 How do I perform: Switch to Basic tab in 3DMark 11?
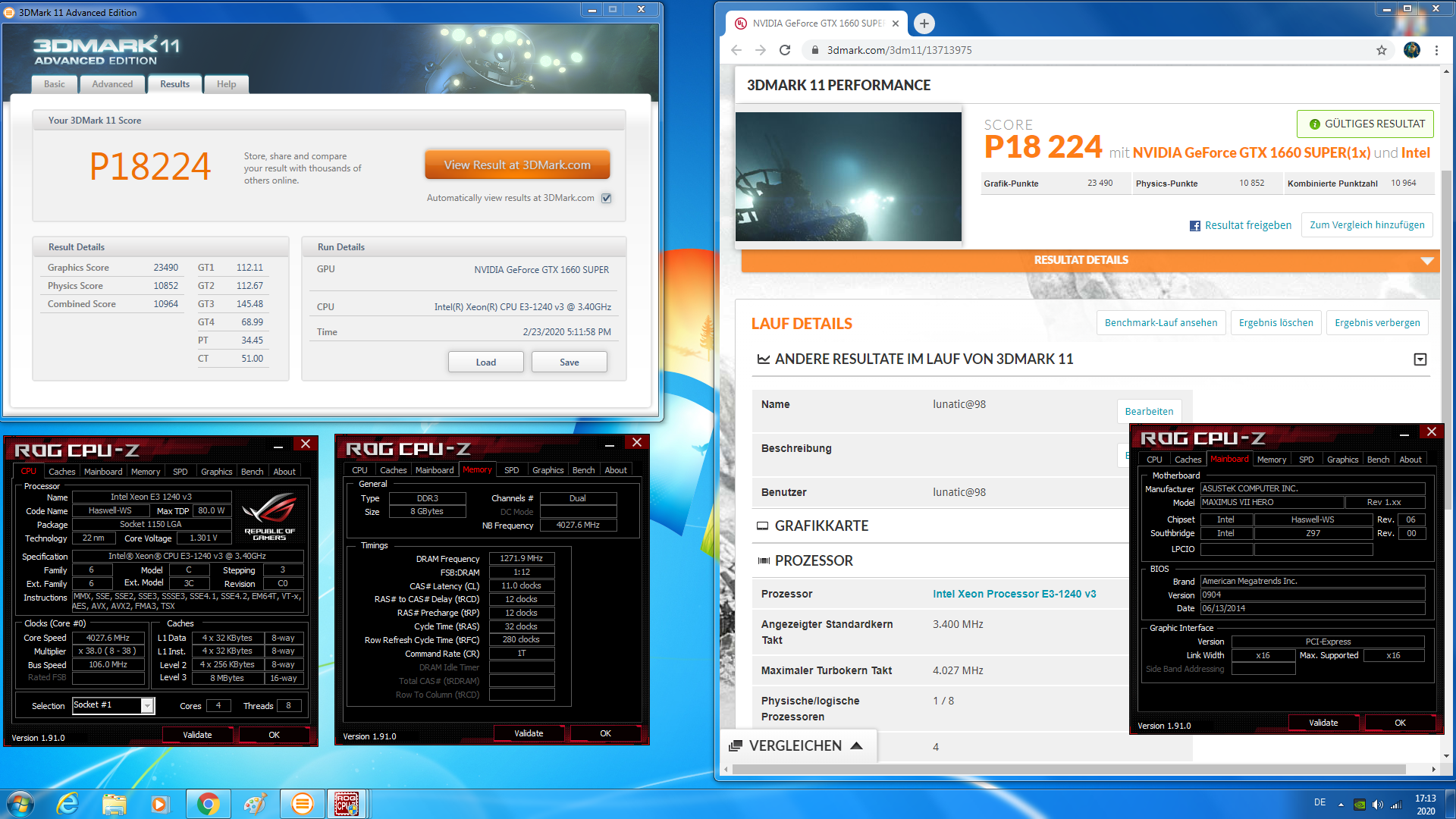55,84
